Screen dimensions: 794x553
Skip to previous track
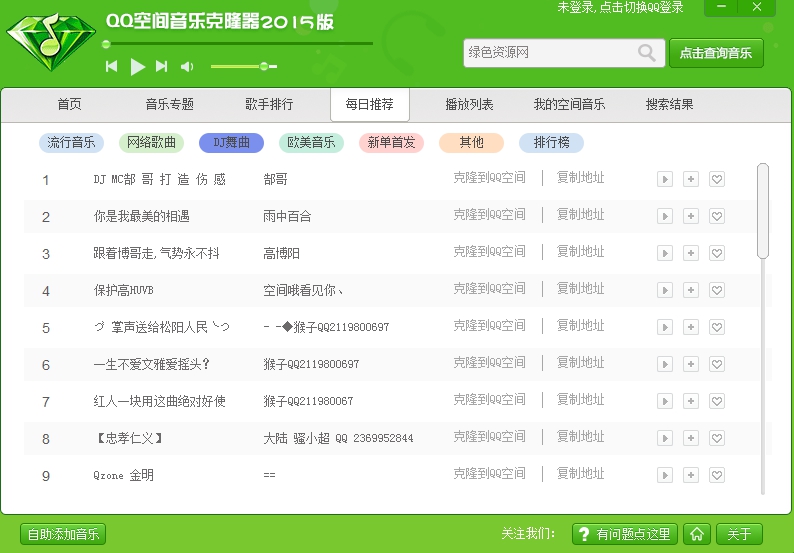tap(111, 66)
